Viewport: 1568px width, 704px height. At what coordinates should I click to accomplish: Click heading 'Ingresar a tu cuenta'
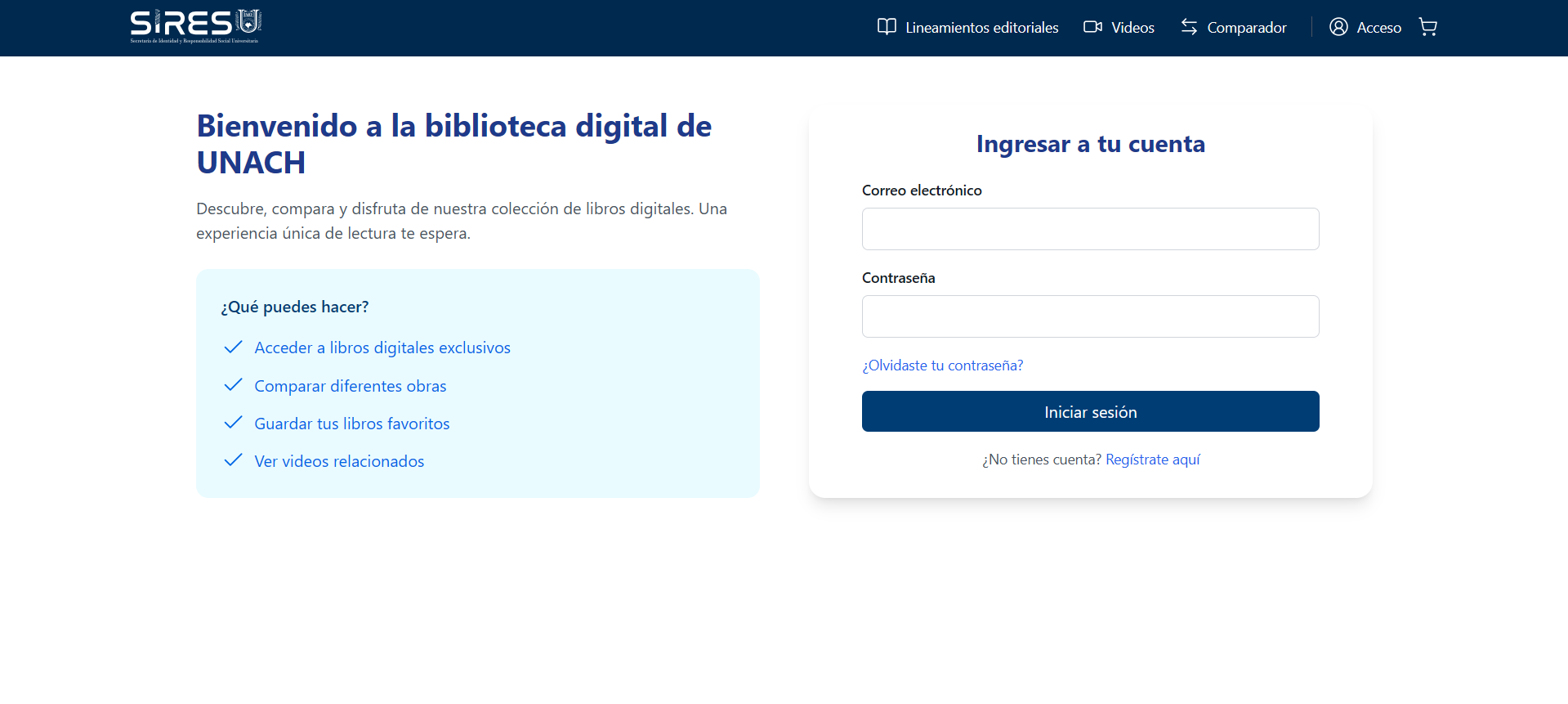click(x=1090, y=144)
